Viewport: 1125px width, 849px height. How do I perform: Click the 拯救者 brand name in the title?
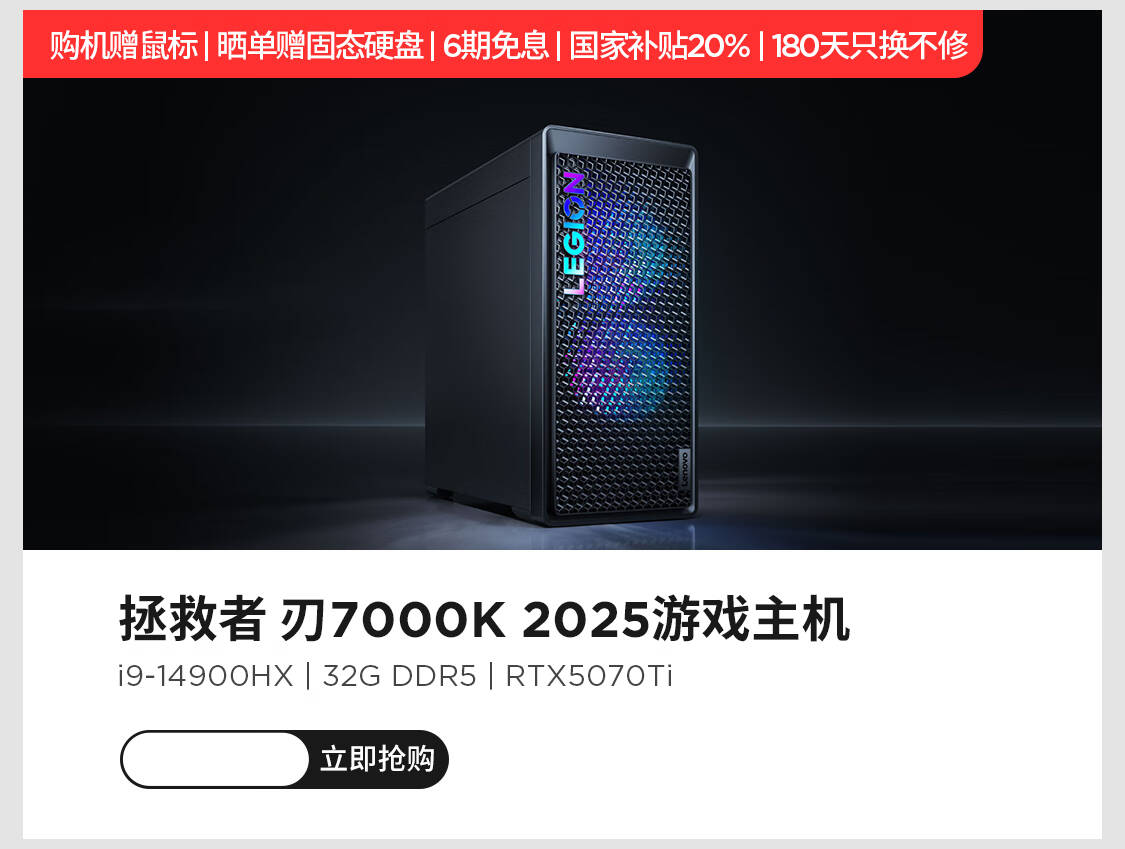(192, 619)
